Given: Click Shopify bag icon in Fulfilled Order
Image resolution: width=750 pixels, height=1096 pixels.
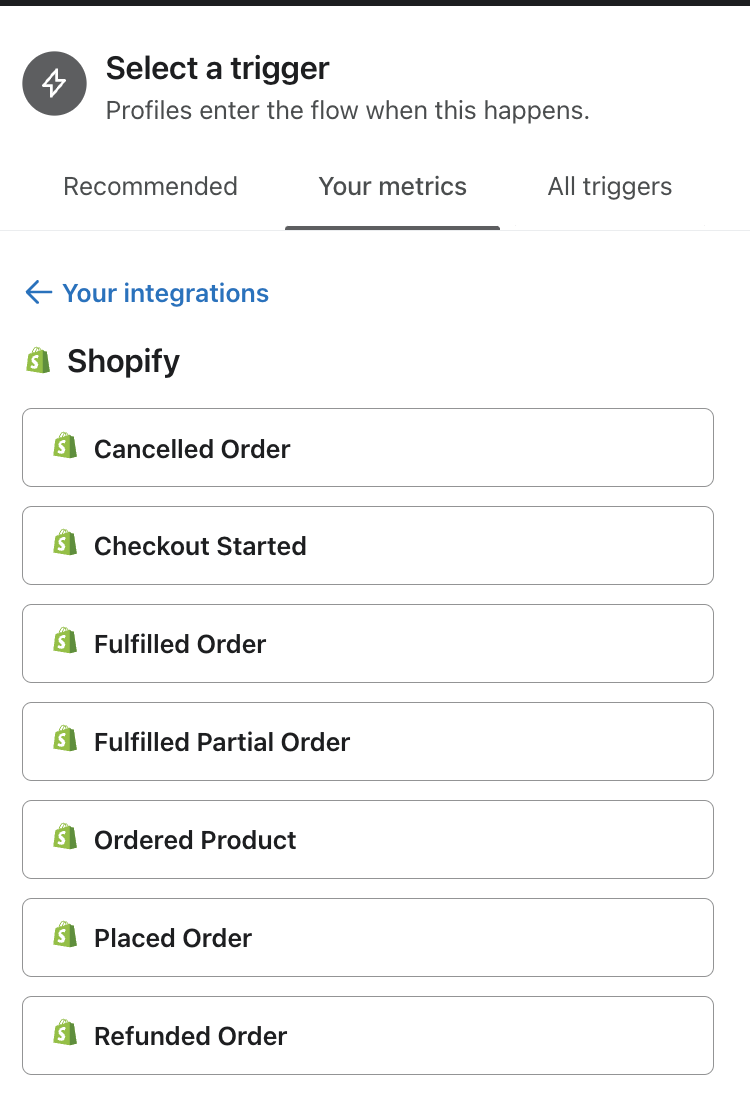Looking at the screenshot, I should tap(65, 642).
